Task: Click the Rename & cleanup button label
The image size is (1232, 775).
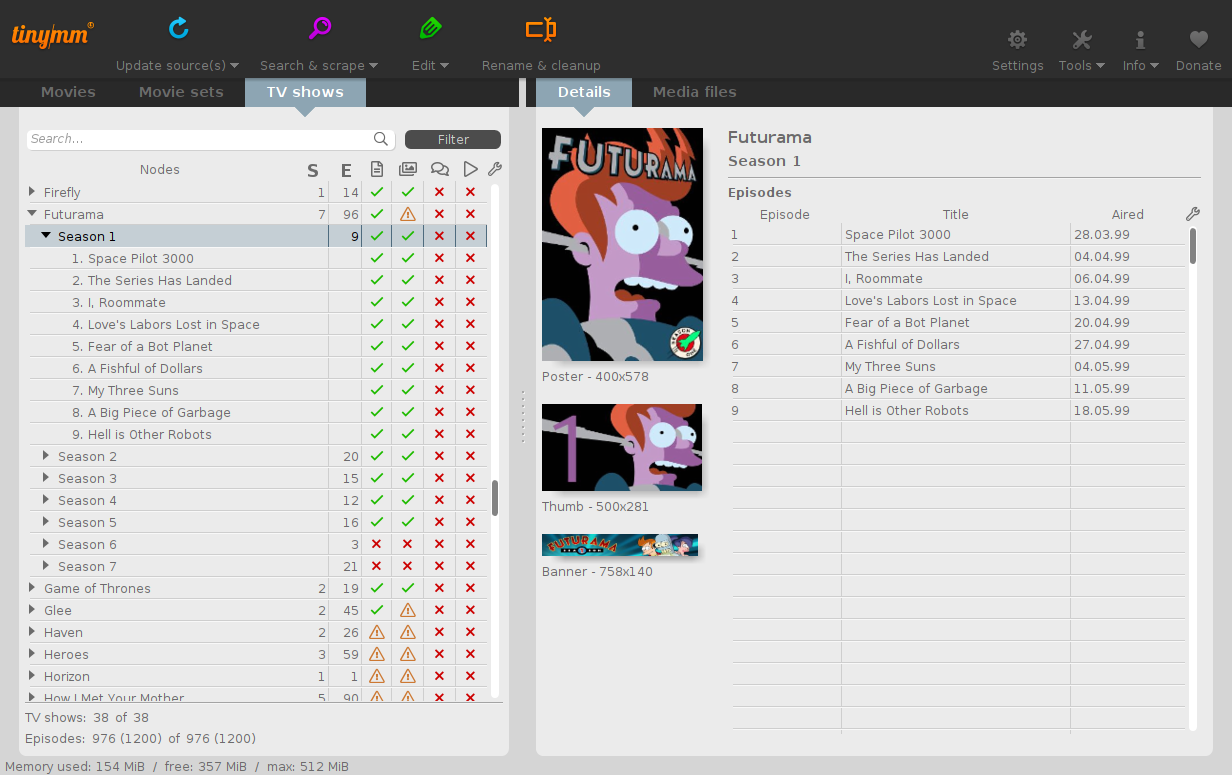Action: (x=541, y=65)
